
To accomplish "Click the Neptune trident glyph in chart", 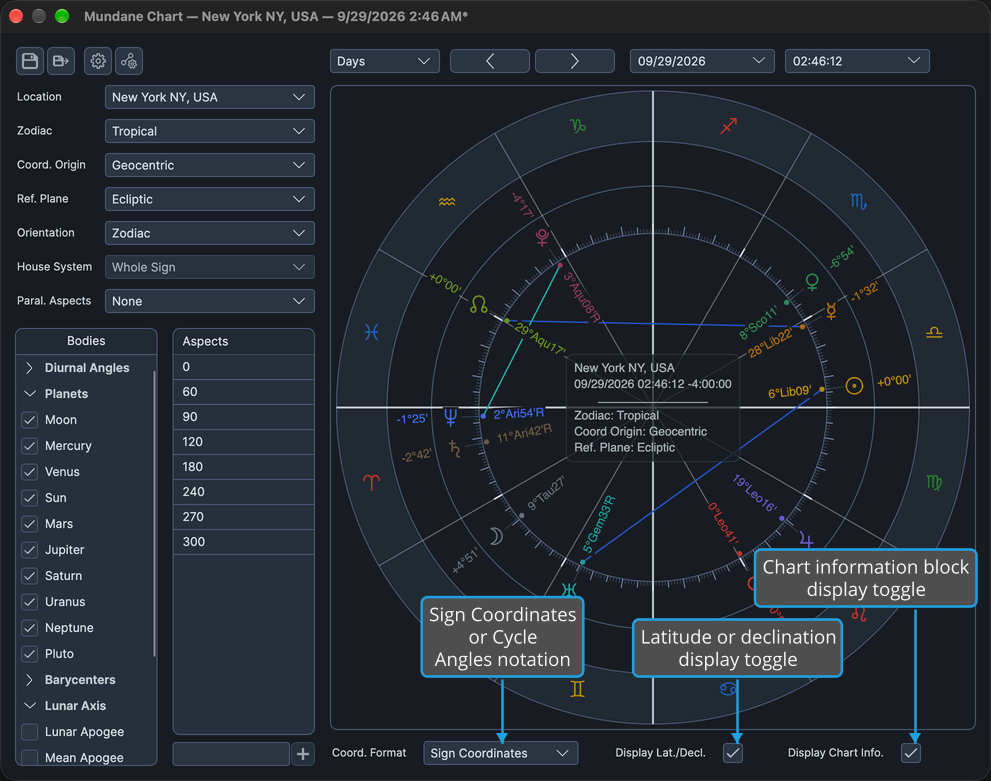I will (x=450, y=416).
